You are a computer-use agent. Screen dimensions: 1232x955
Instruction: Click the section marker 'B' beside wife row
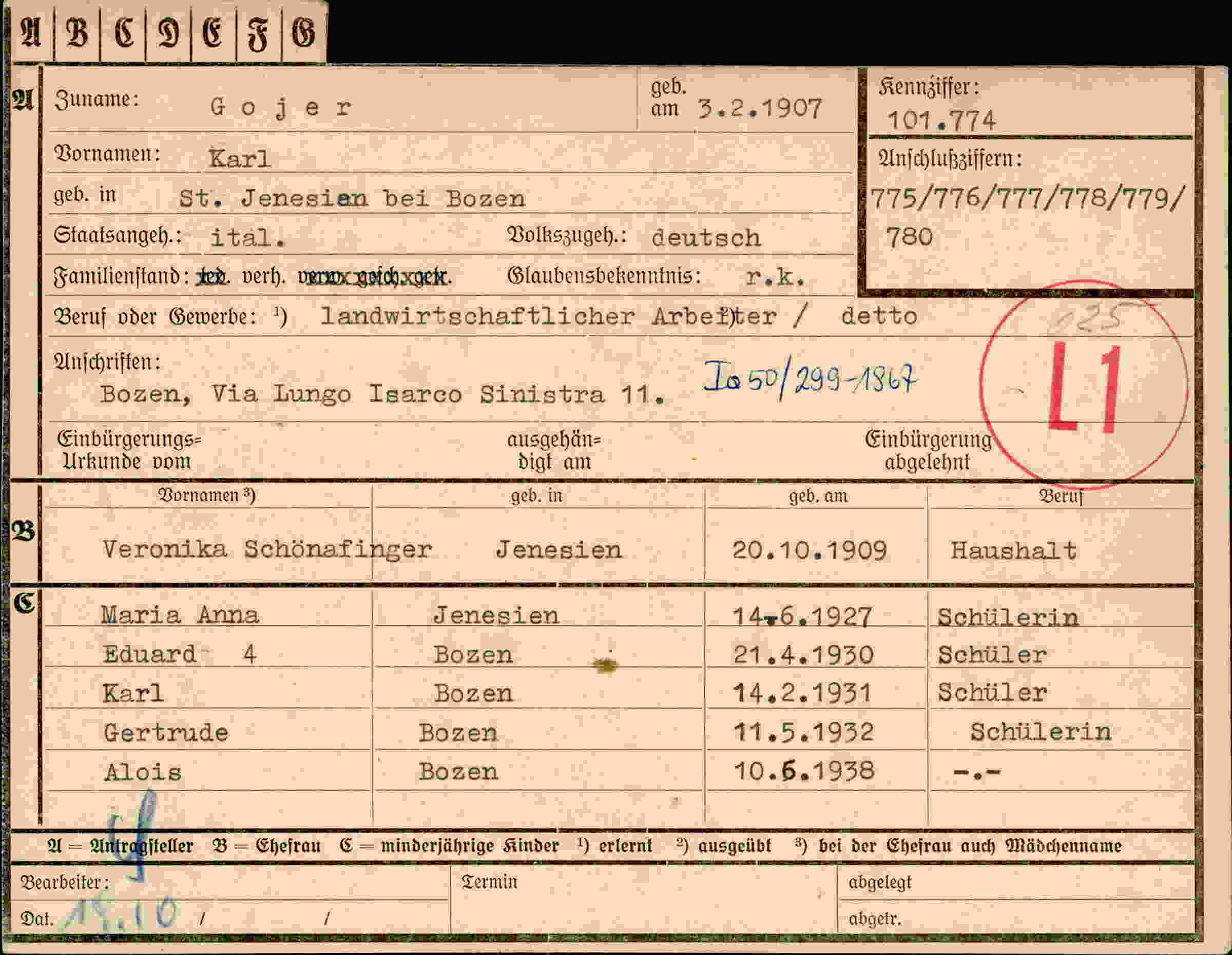[24, 531]
